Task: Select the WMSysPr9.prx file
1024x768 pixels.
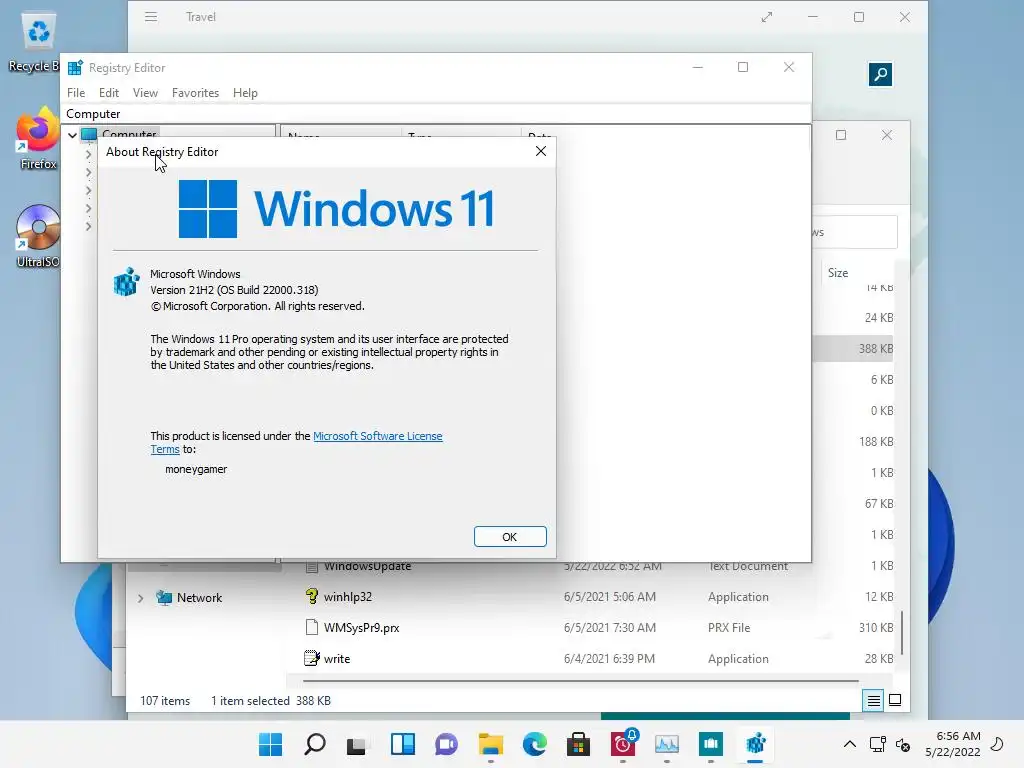Action: pyautogui.click(x=361, y=628)
